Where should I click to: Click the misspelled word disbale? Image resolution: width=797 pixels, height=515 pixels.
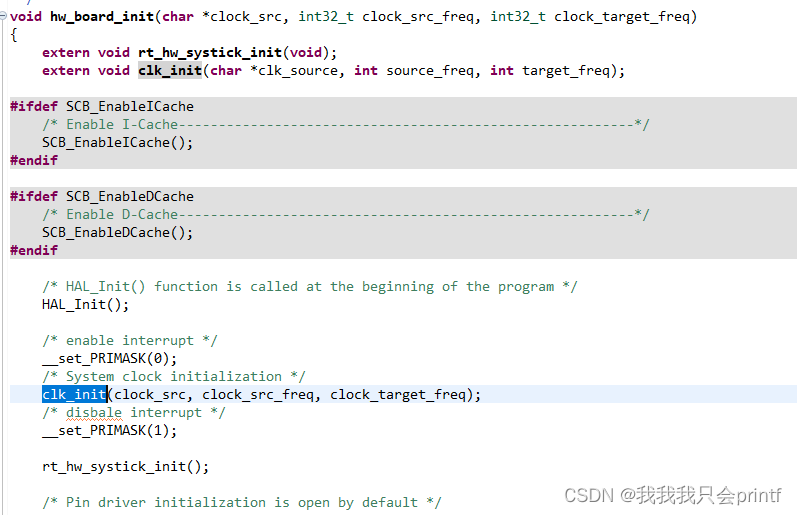click(94, 413)
